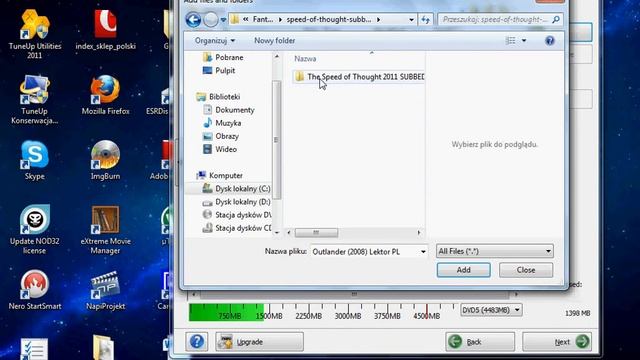640x360 pixels.
Task: Launch Mozilla Firefox from desktop
Action: point(105,95)
